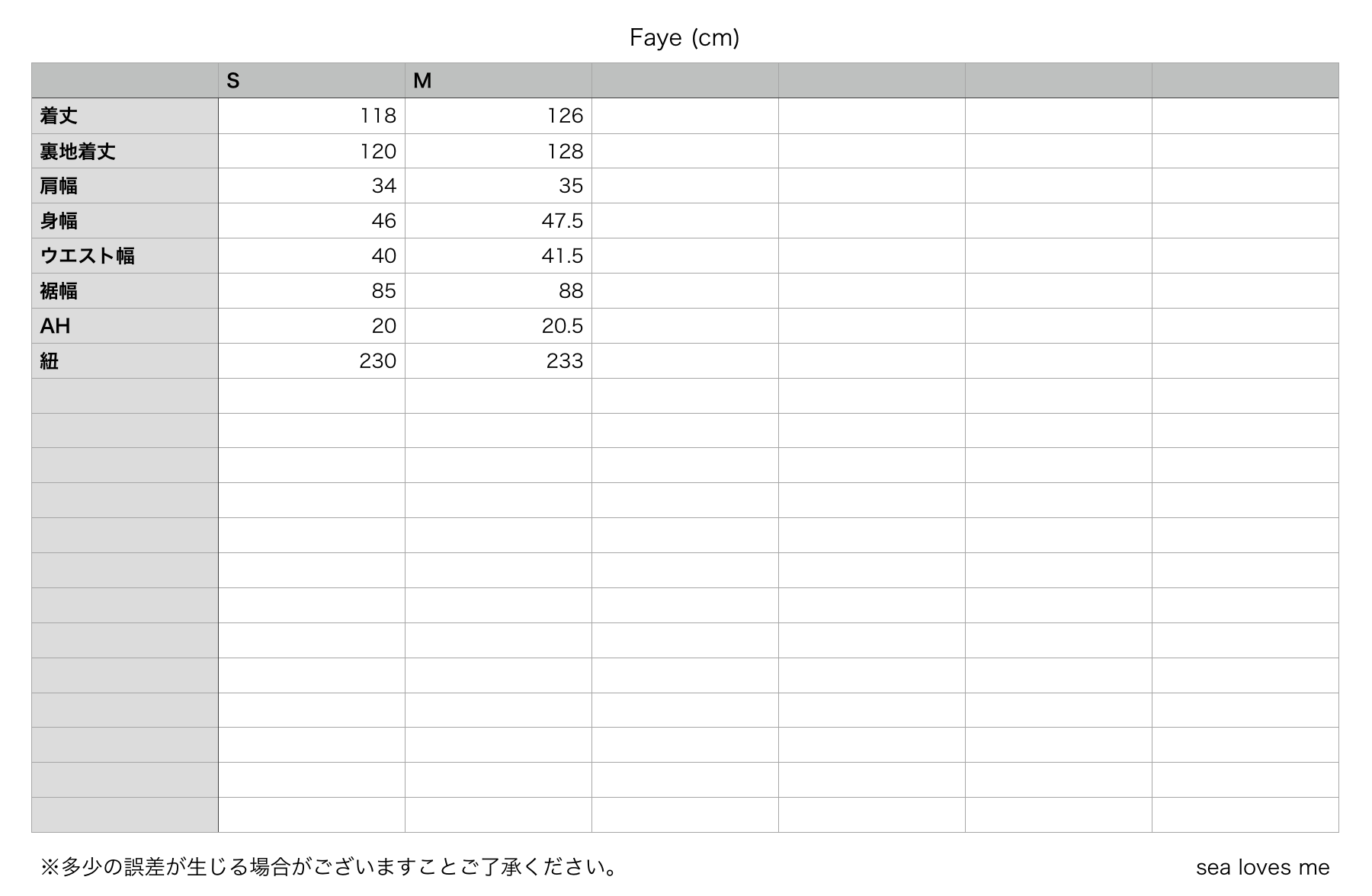Image resolution: width=1372 pixels, height=896 pixels.
Task: Click the Faye (cm) title text
Action: tap(684, 37)
